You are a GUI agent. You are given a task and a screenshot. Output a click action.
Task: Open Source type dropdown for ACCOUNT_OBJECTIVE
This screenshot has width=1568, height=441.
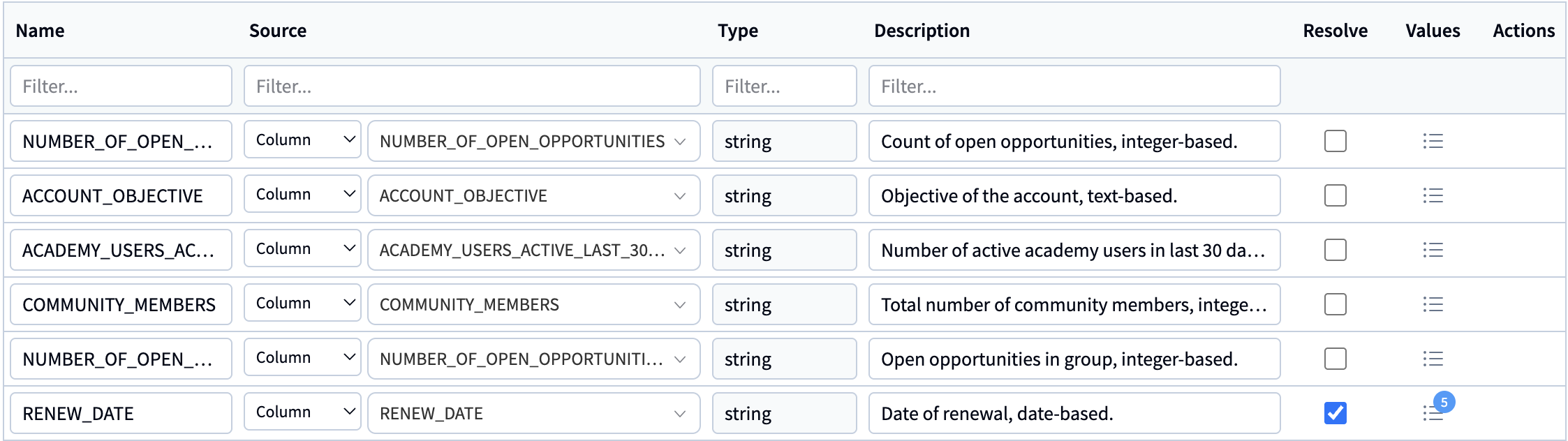tap(302, 195)
